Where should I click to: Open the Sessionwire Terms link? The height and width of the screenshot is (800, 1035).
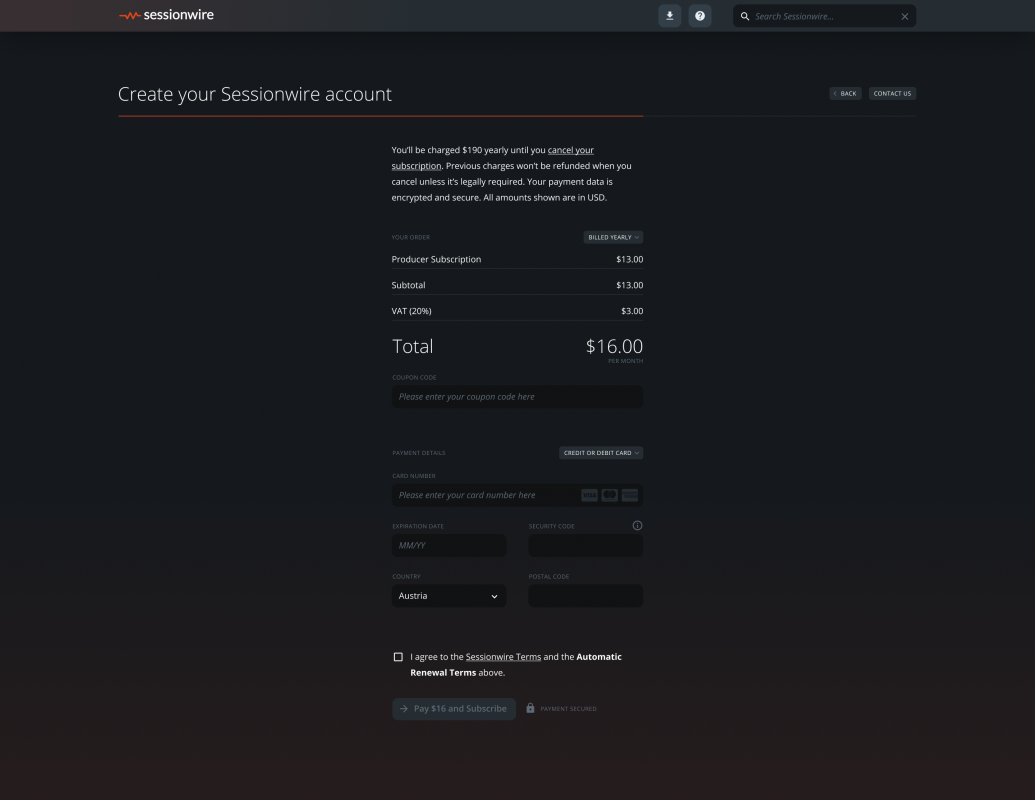[503, 657]
